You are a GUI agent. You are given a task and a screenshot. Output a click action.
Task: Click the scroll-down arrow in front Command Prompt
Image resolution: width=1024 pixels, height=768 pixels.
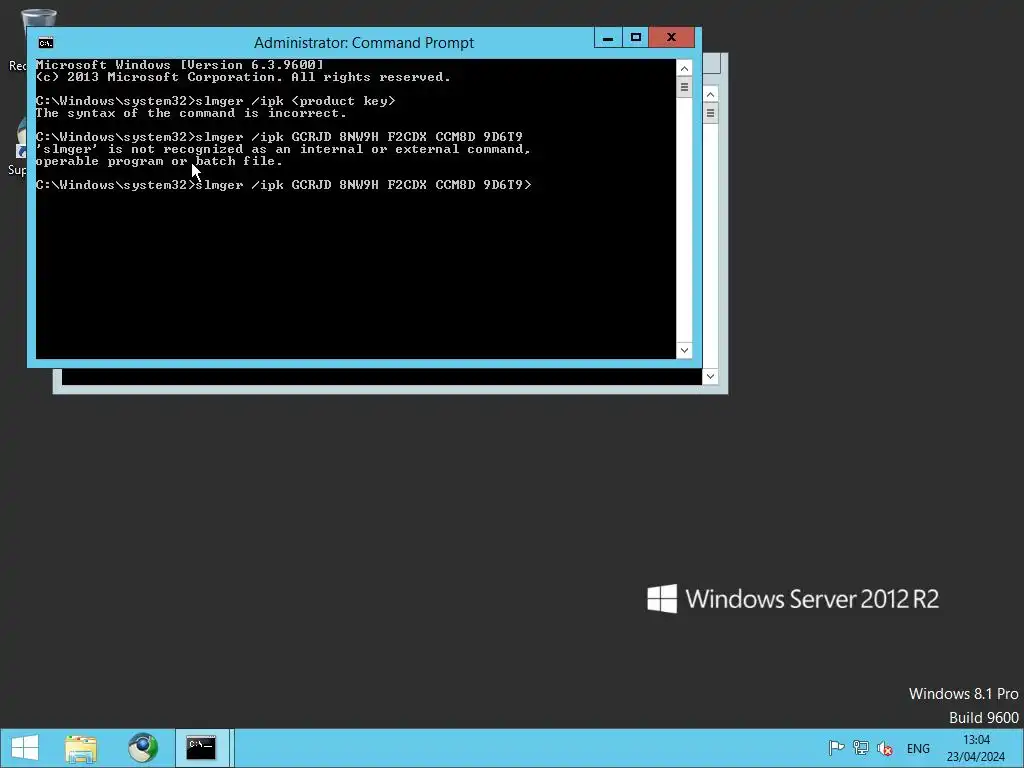pos(684,350)
